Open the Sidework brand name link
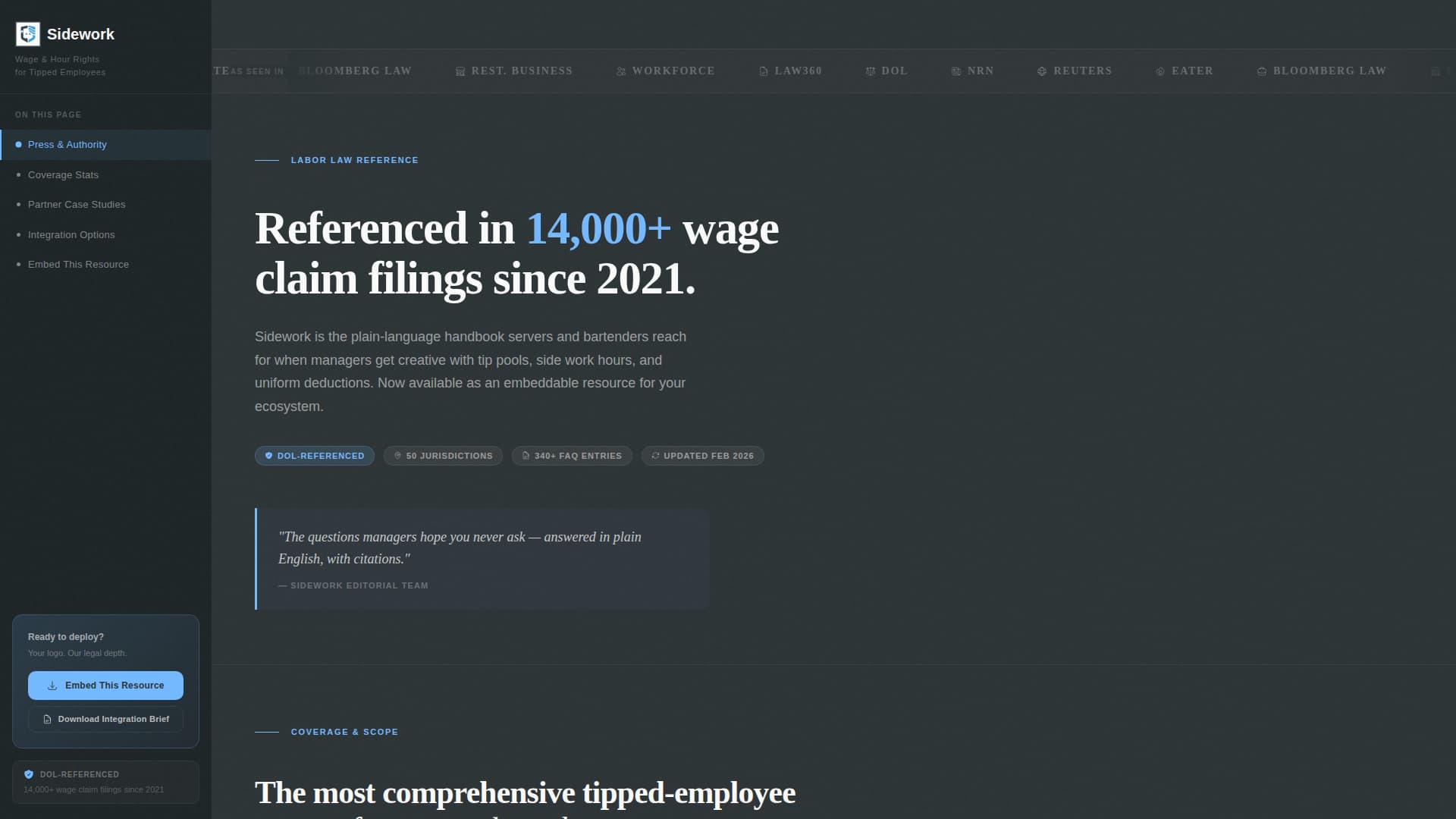 tap(80, 34)
